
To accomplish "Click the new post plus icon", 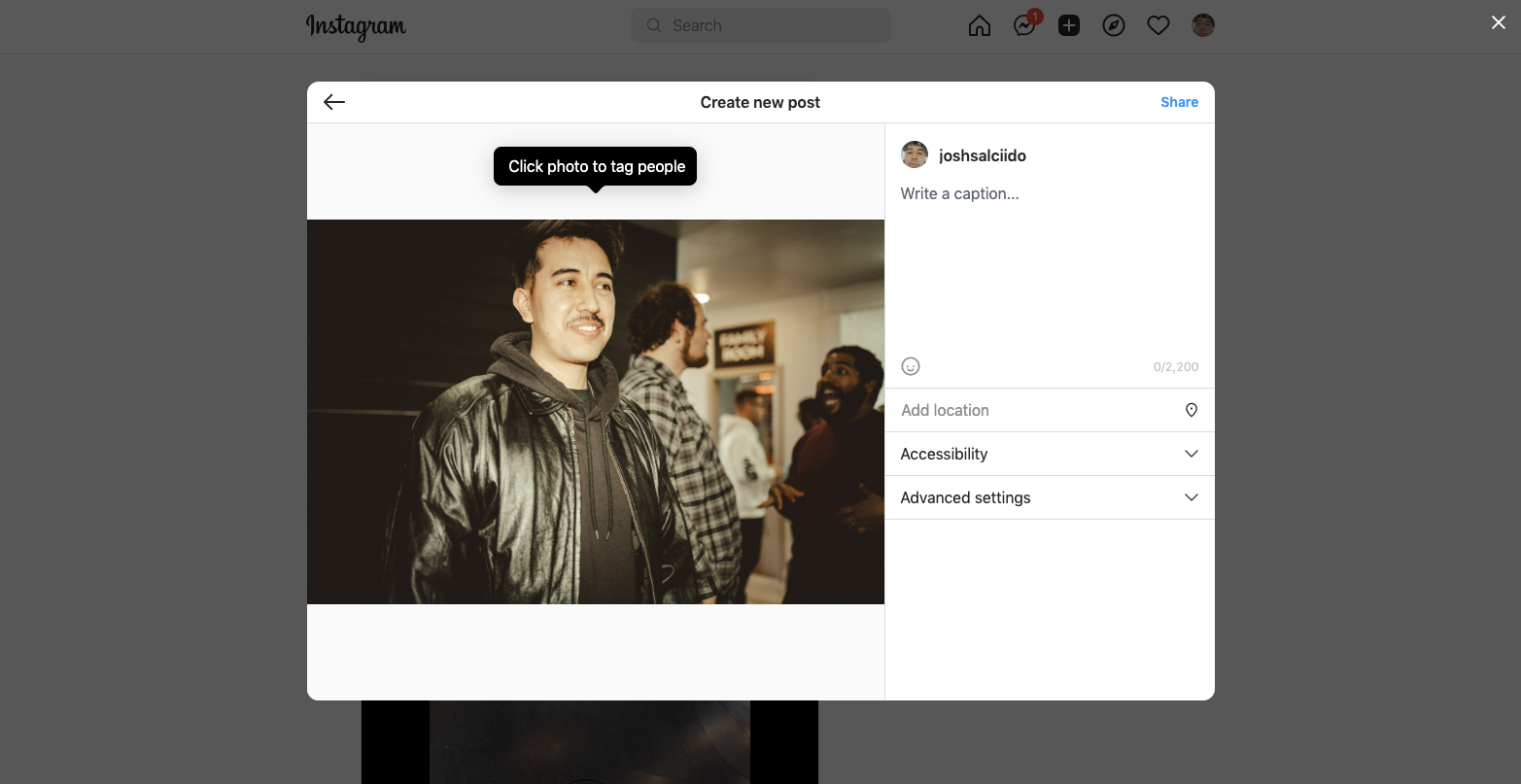I will (x=1069, y=26).
